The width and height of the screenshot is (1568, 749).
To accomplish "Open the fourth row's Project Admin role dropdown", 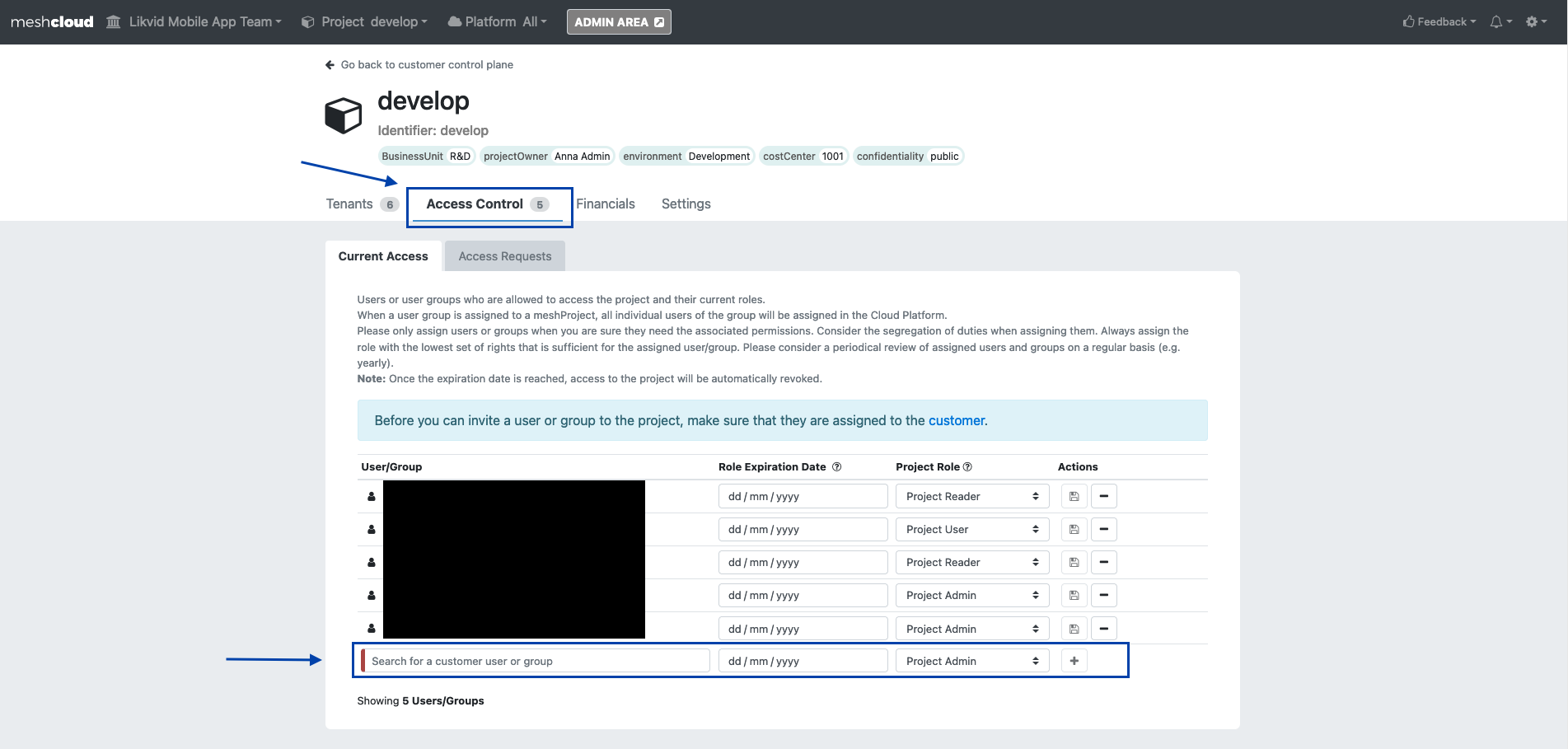I will pyautogui.click(x=972, y=596).
